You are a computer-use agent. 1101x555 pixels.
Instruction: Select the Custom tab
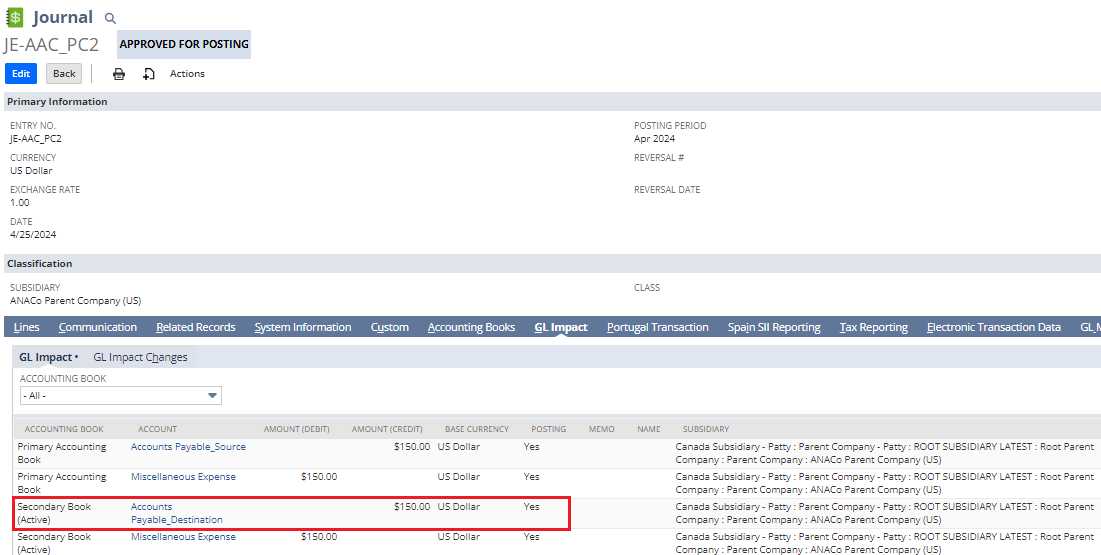390,327
